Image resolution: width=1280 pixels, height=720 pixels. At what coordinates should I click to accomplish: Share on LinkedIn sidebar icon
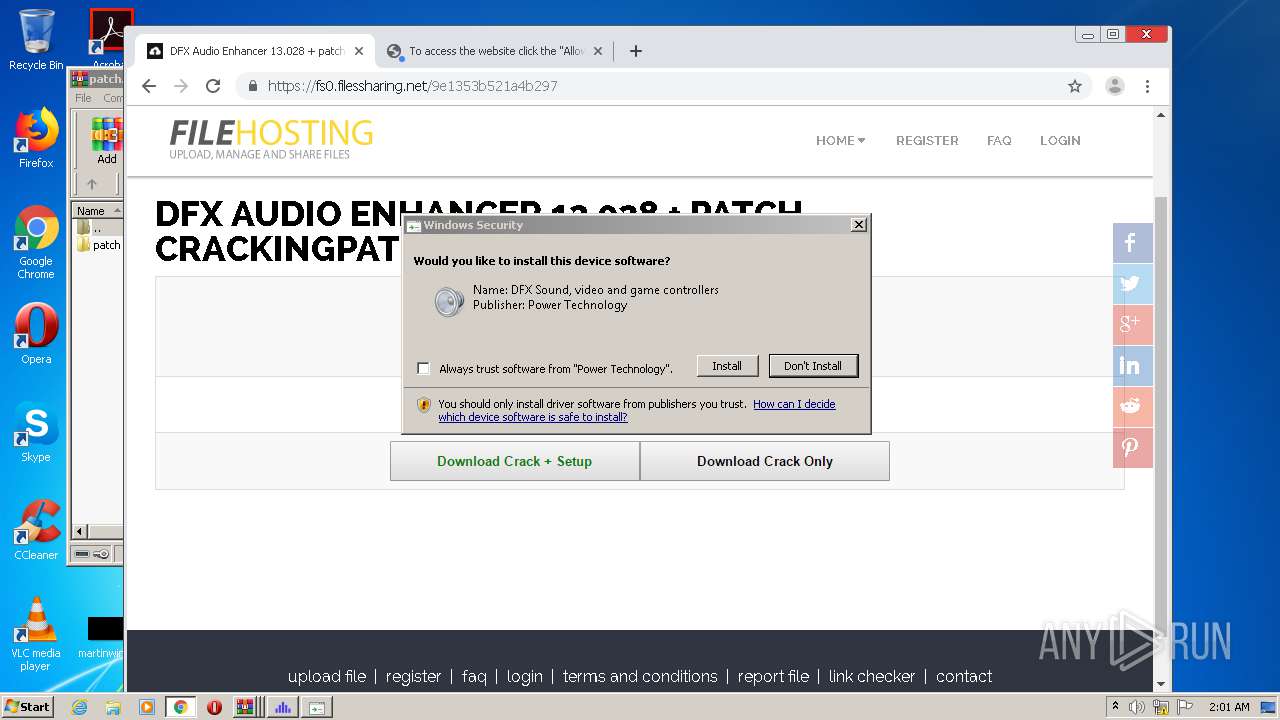click(1133, 366)
